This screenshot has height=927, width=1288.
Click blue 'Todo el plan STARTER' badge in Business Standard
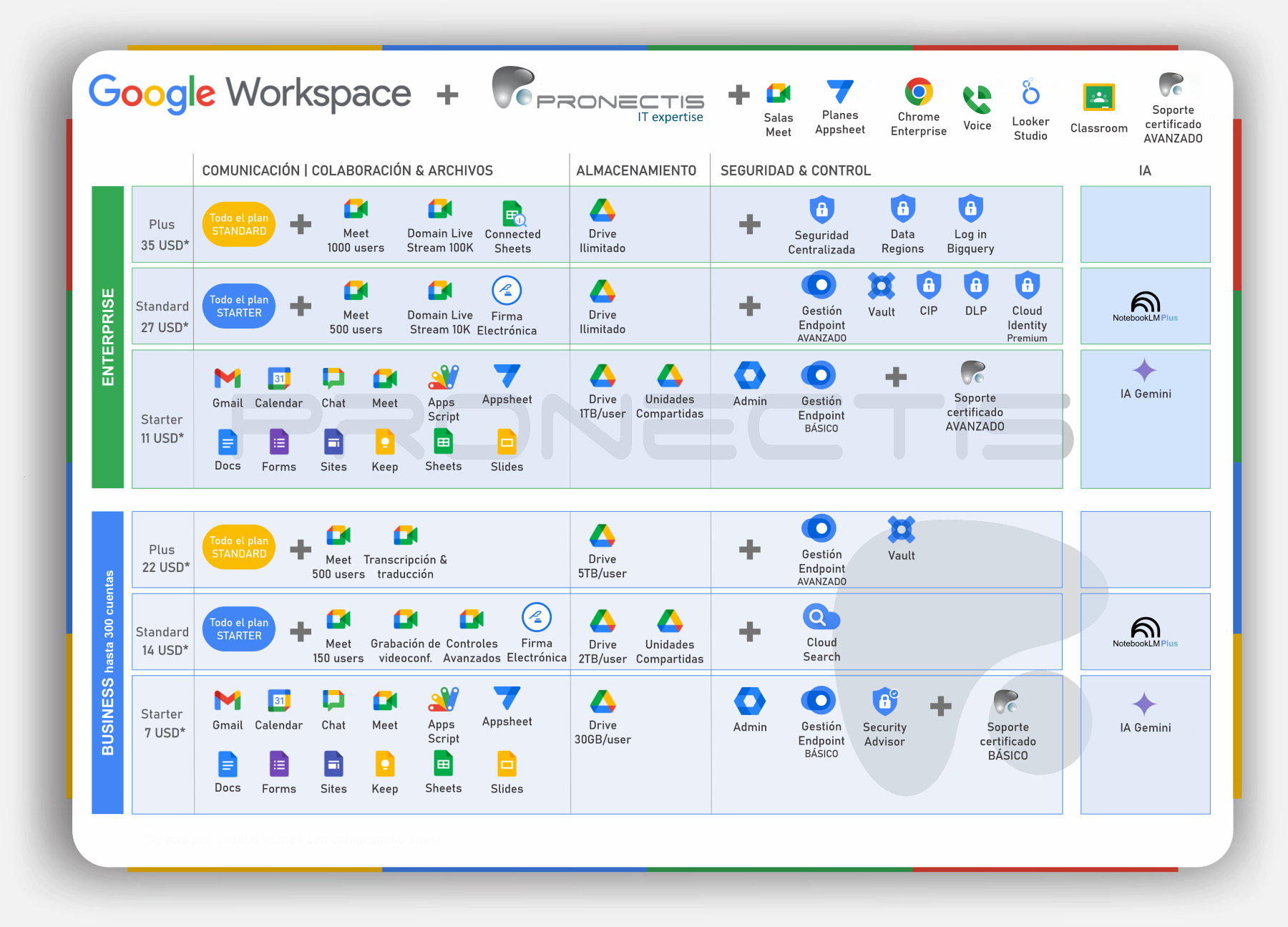pos(239,629)
